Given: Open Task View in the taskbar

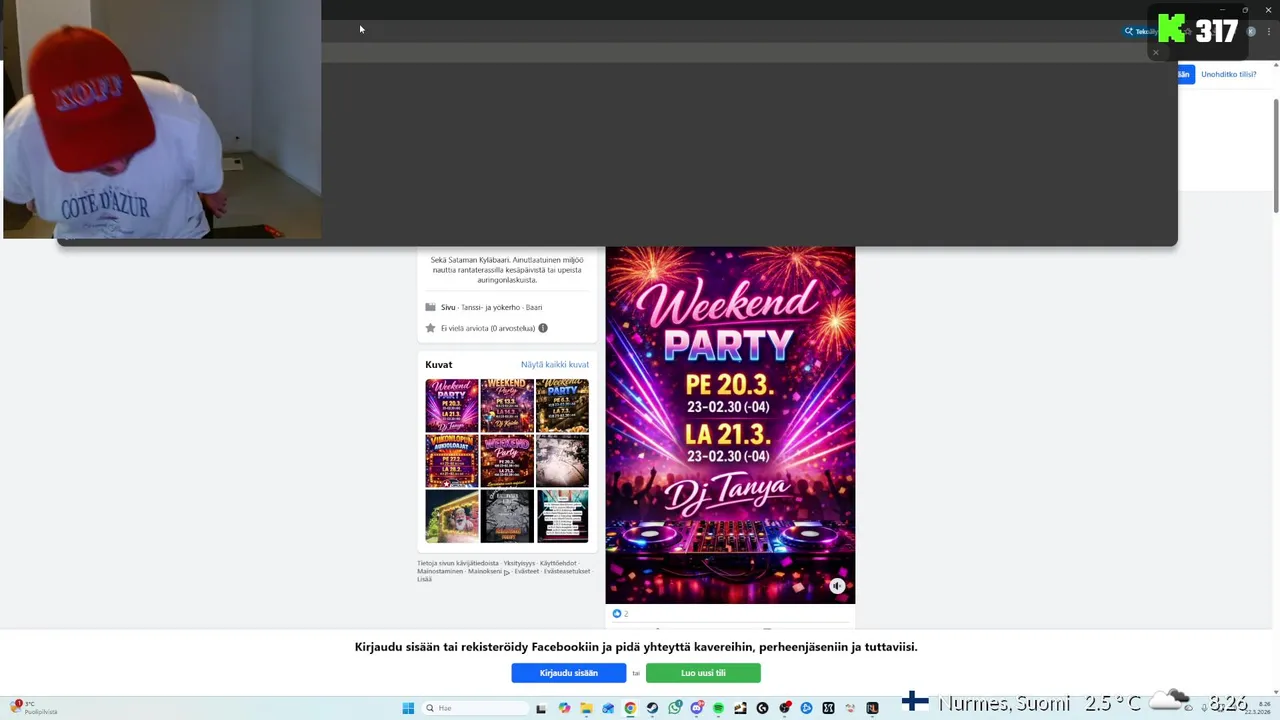Looking at the screenshot, I should tap(541, 708).
